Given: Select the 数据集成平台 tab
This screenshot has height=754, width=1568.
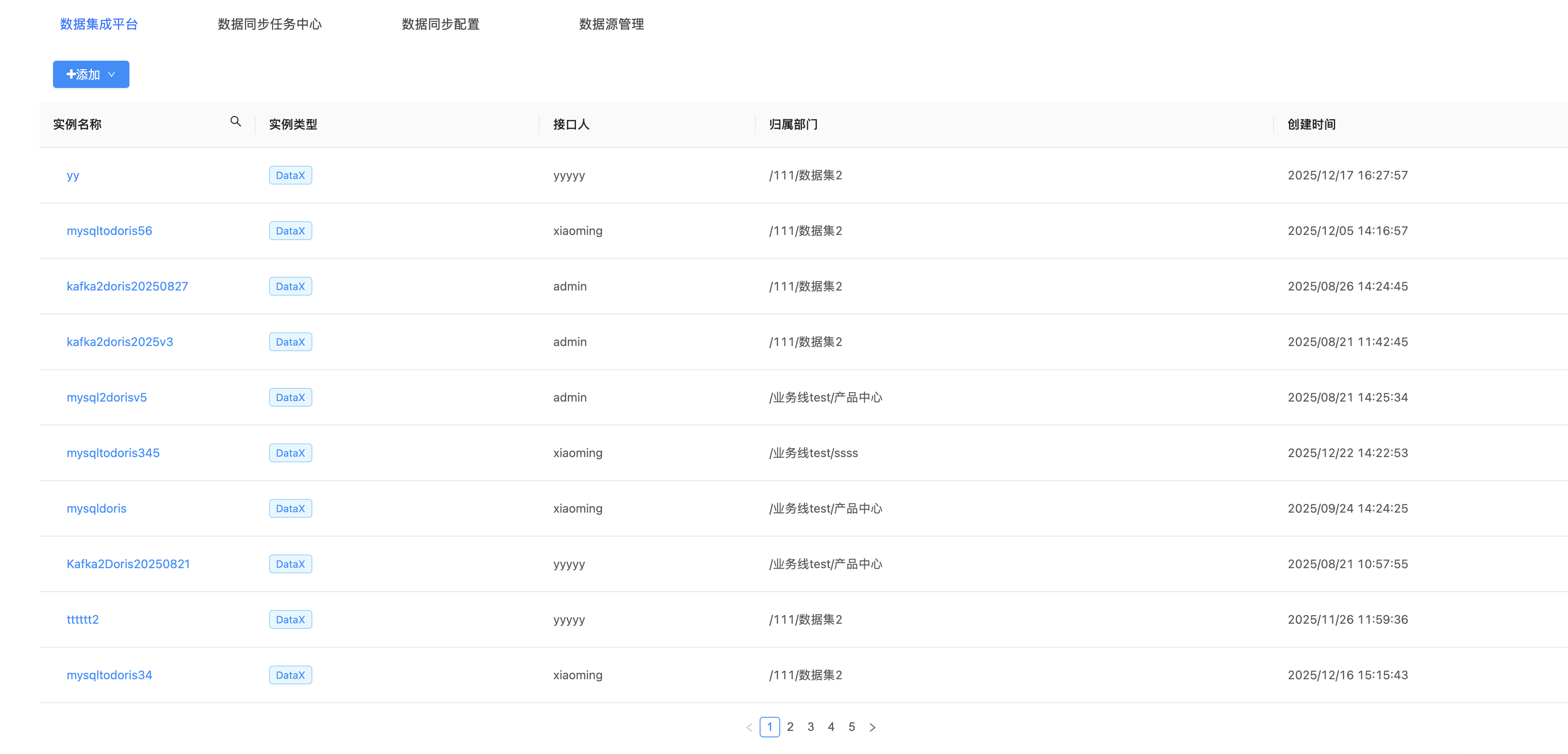Looking at the screenshot, I should pyautogui.click(x=99, y=24).
